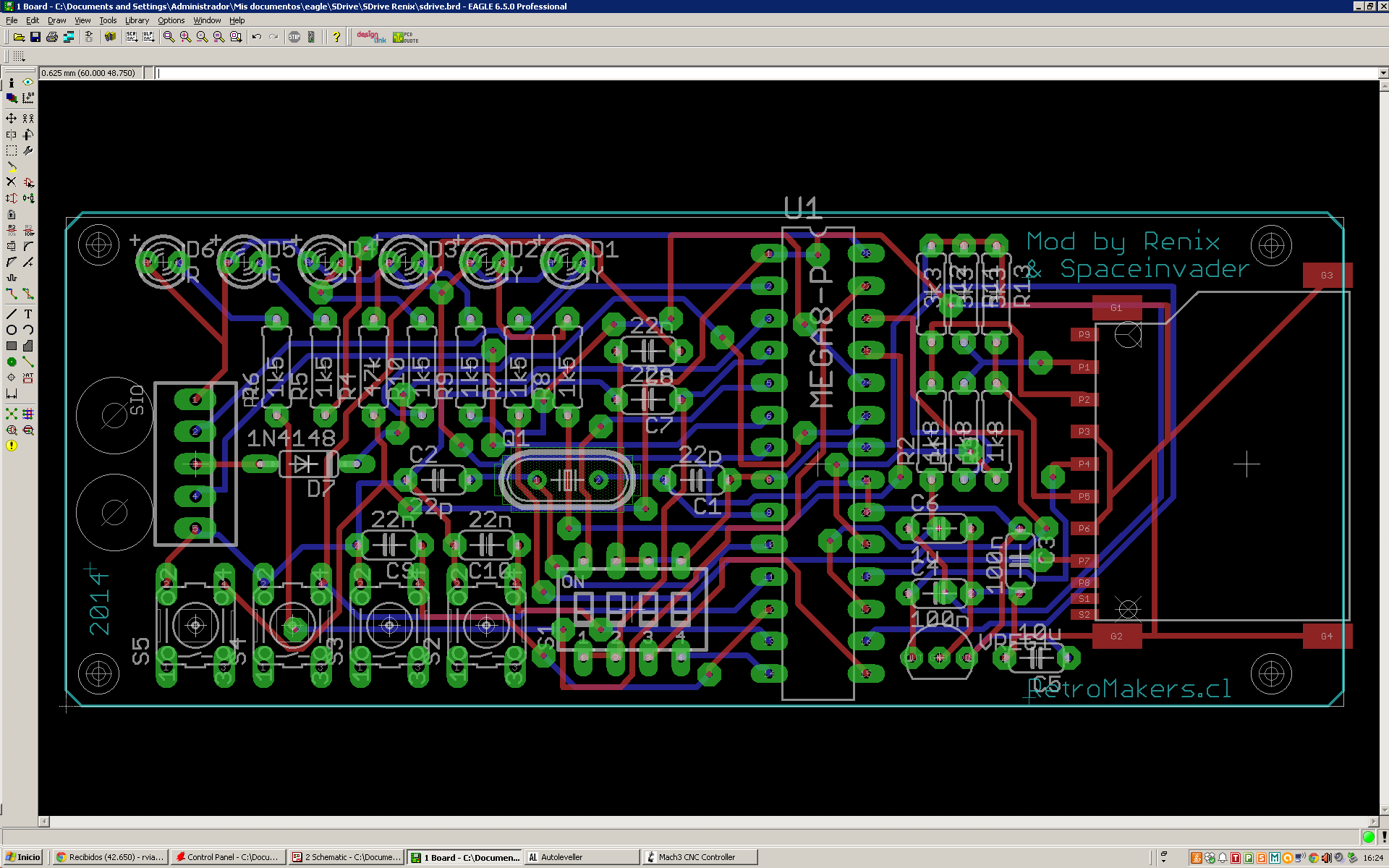
Task: Click the Show eye icon tool
Action: click(x=28, y=82)
